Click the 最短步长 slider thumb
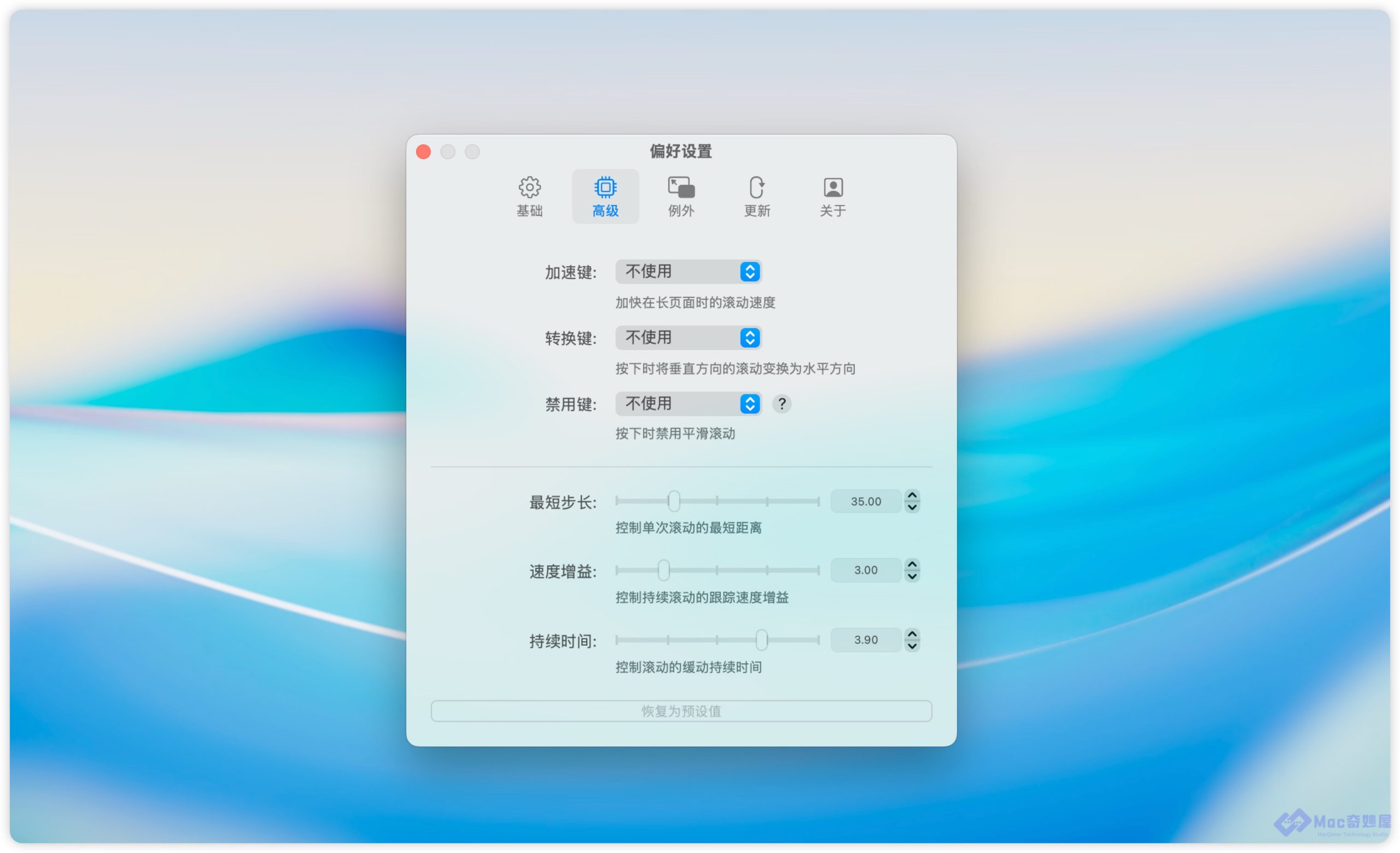1400x853 pixels. click(x=674, y=501)
